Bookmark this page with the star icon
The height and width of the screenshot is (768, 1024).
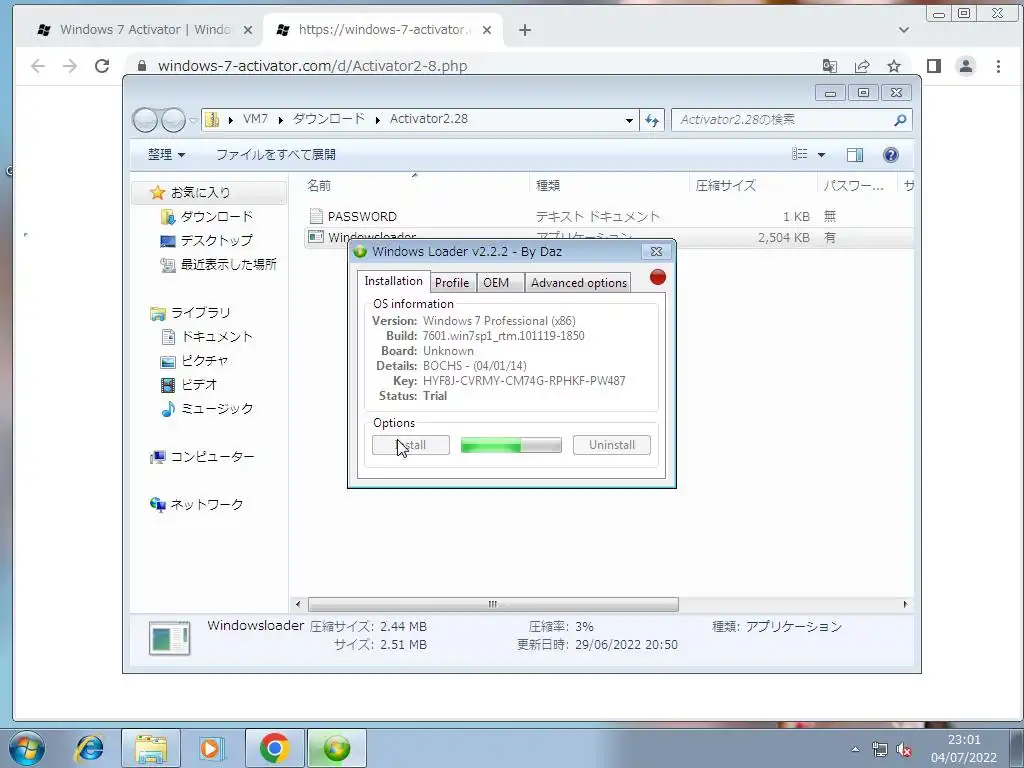tap(894, 66)
